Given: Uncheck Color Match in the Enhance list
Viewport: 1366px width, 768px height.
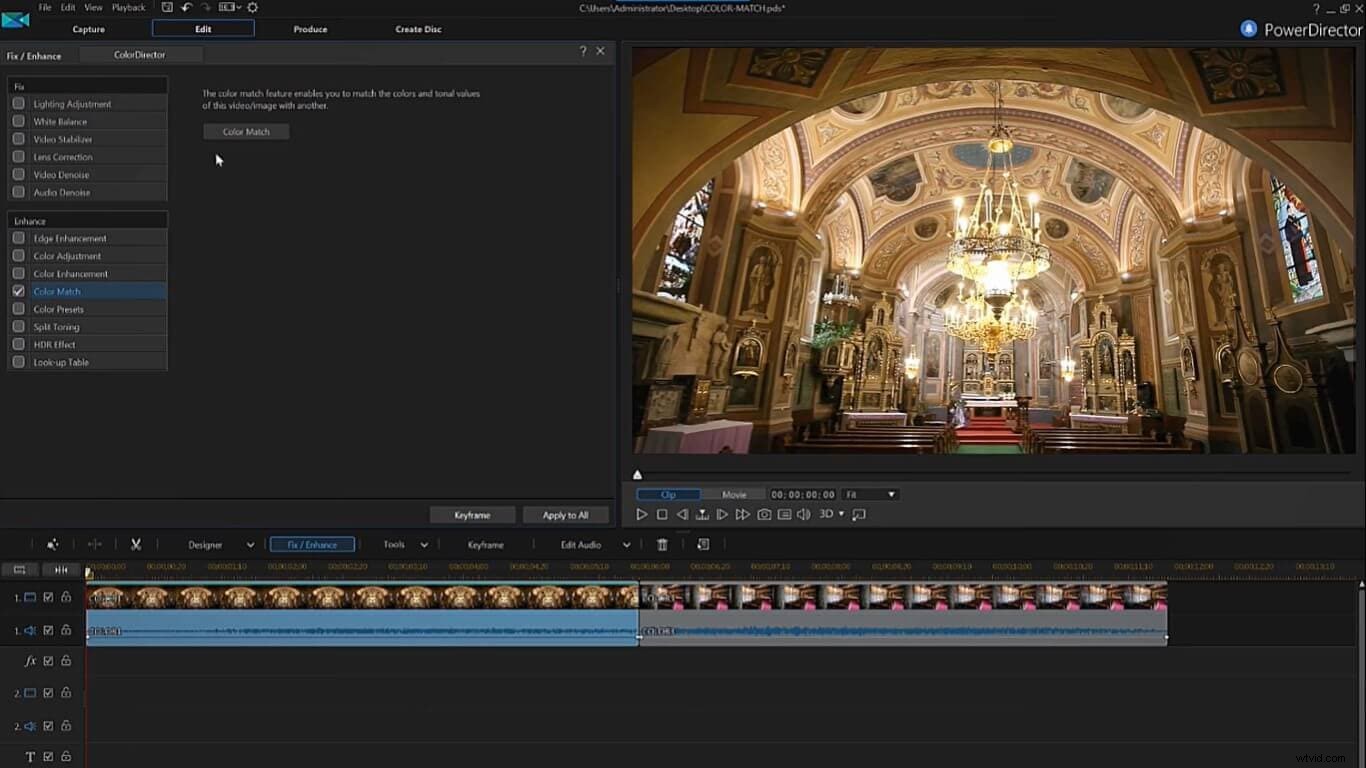Looking at the screenshot, I should point(17,291).
